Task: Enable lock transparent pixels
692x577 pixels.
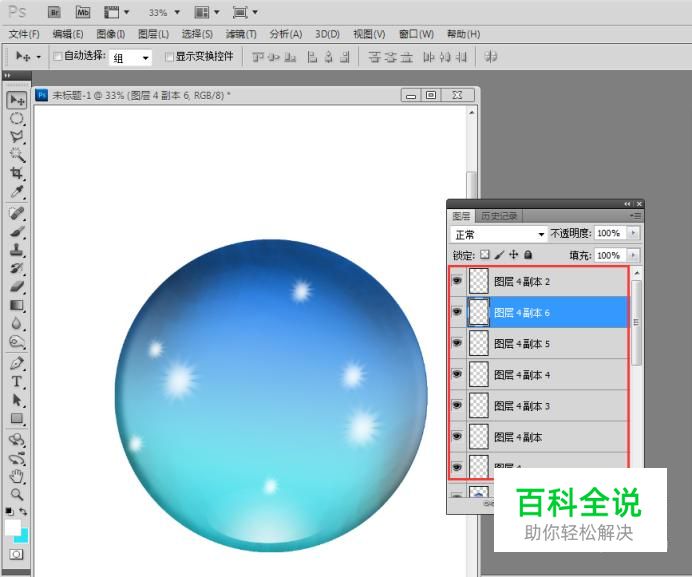Action: coord(485,254)
